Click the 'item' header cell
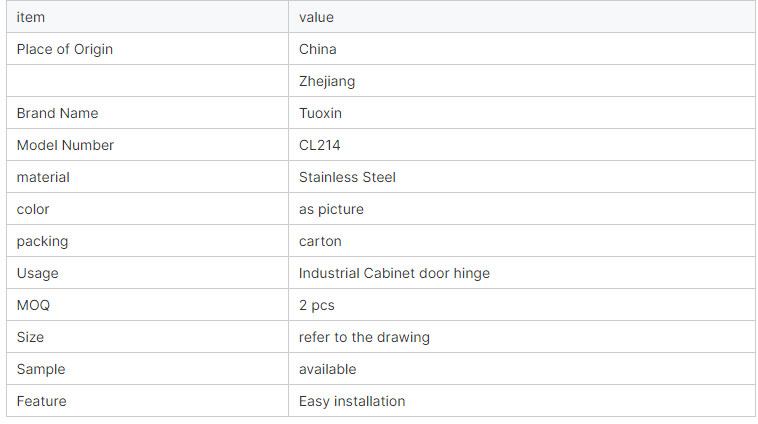The image size is (758, 424). 147,17
